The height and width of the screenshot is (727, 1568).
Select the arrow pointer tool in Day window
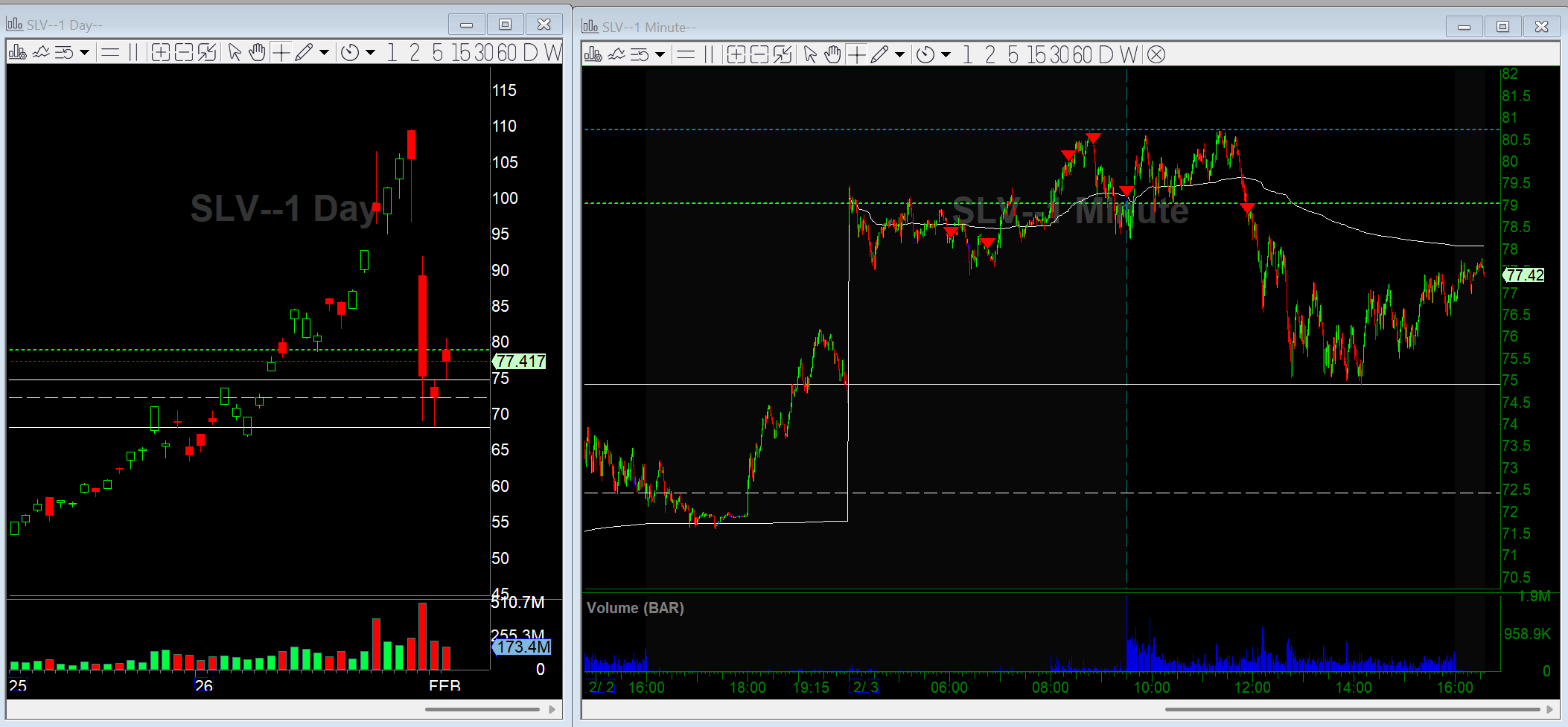pyautogui.click(x=235, y=52)
